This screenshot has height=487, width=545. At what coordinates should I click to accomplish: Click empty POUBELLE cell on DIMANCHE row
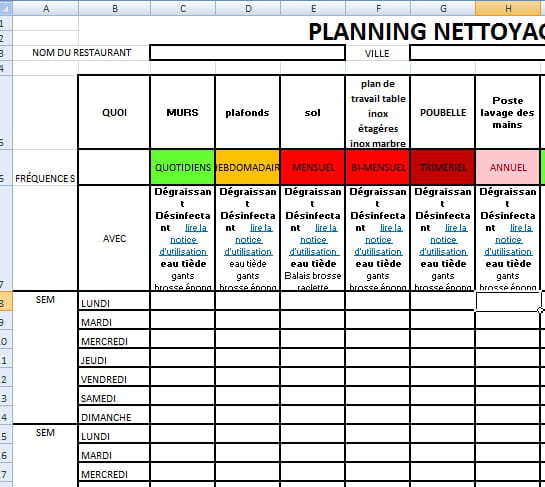click(x=443, y=415)
